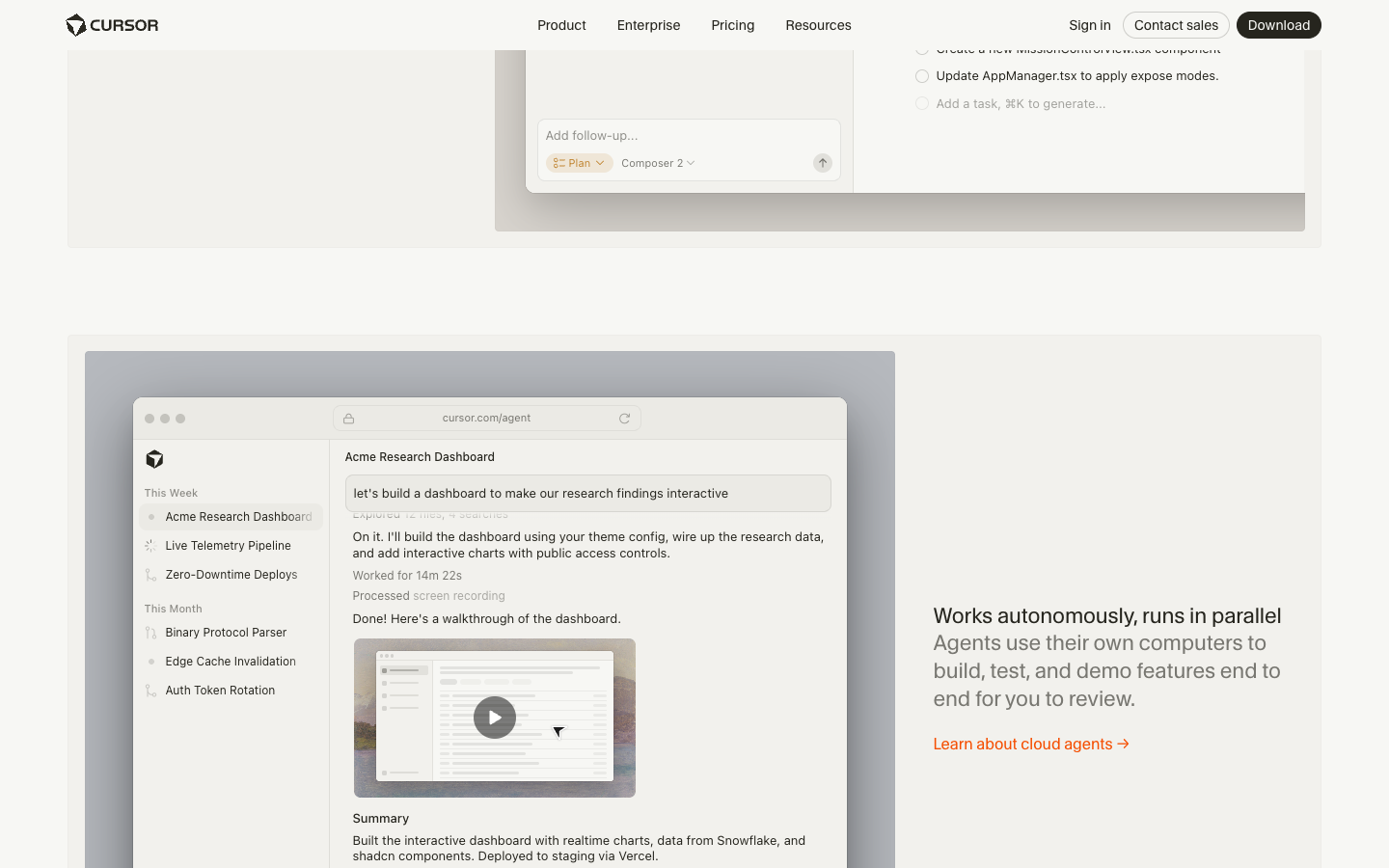
Task: Click the reload icon in the address bar
Action: (x=625, y=419)
